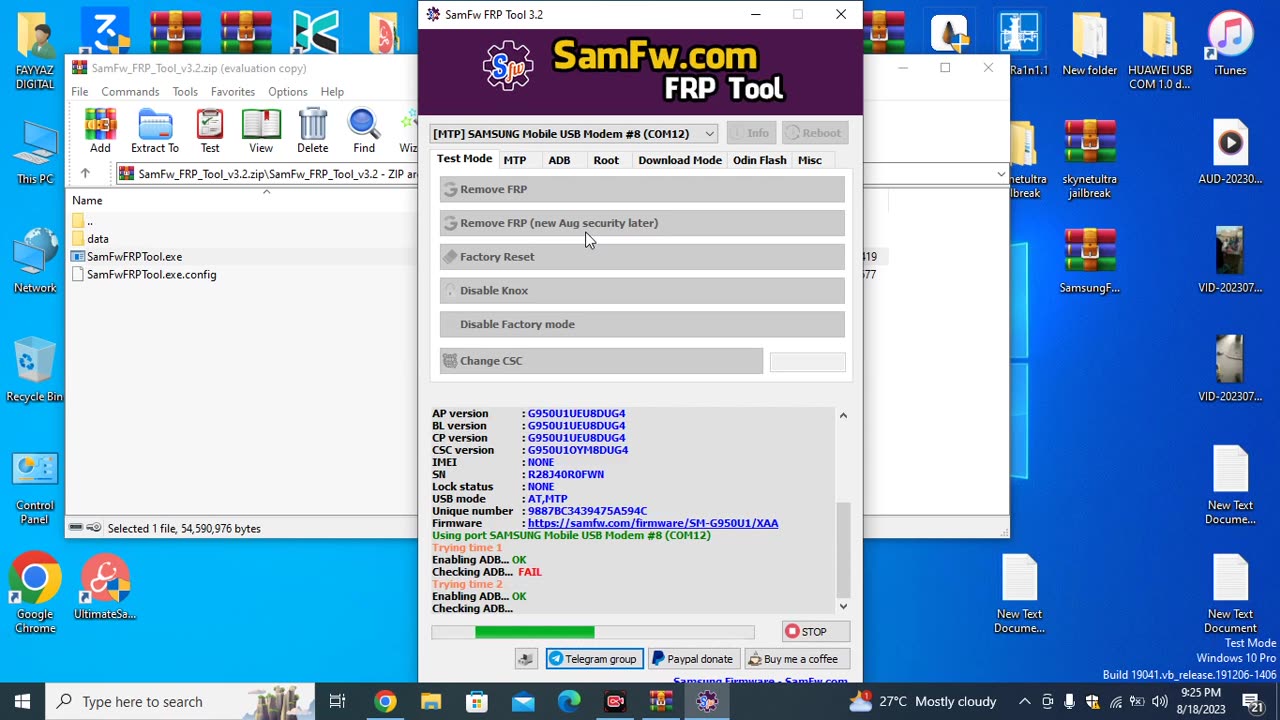The width and height of the screenshot is (1280, 720).
Task: Click the Add toolbar icon in WinRAR
Action: coord(100,131)
